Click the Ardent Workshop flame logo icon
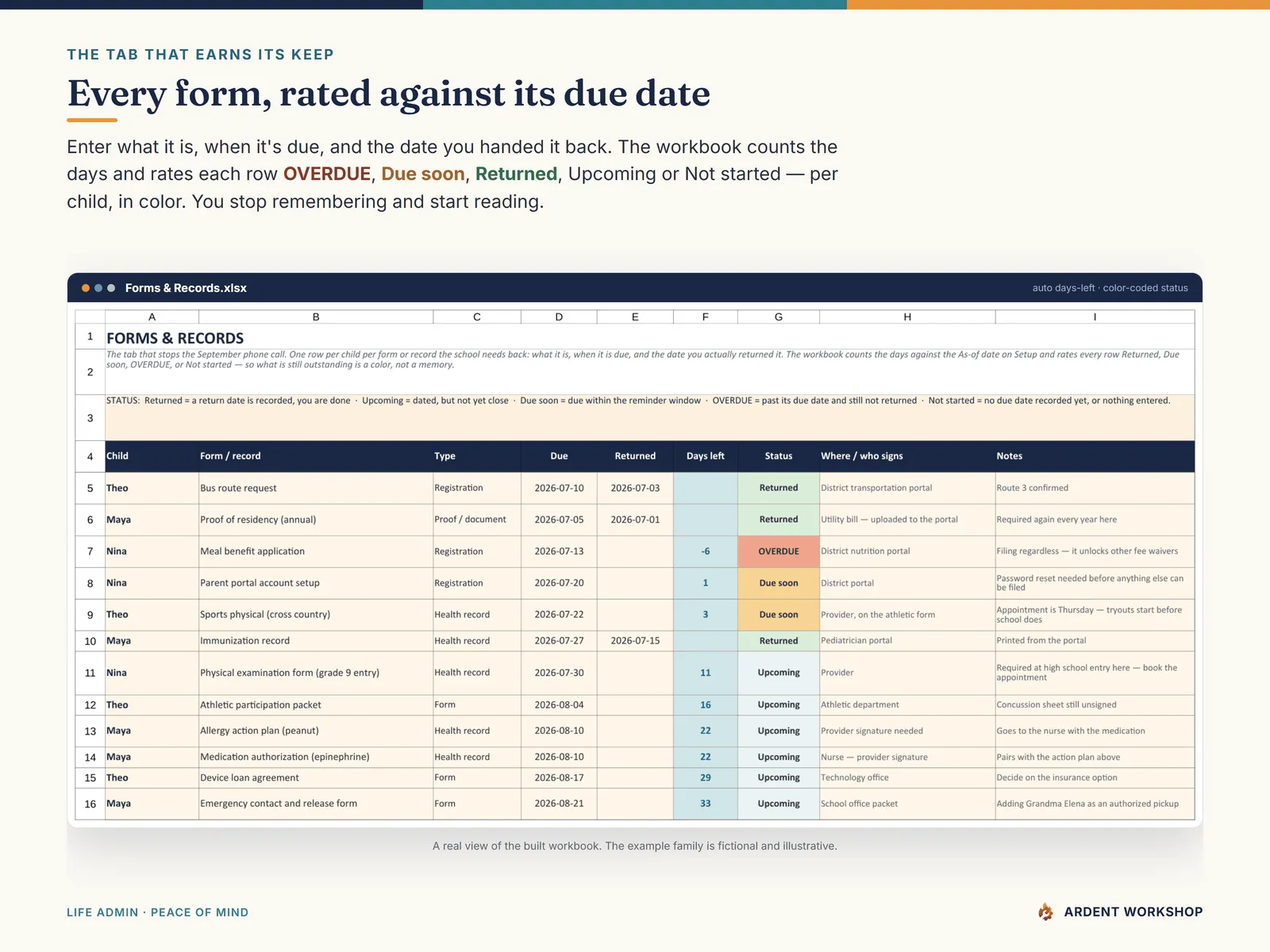1270x952 pixels. tap(1045, 912)
